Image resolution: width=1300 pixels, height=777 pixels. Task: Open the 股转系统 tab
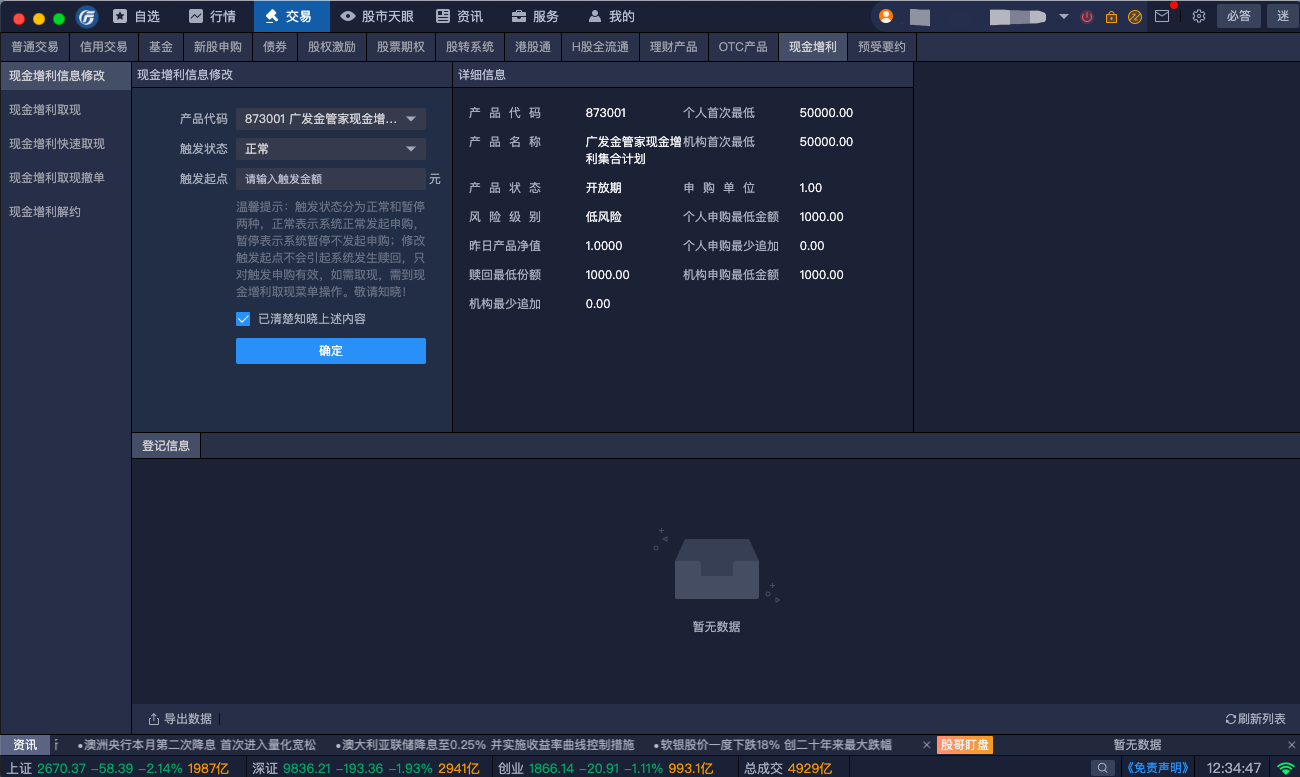click(x=470, y=47)
